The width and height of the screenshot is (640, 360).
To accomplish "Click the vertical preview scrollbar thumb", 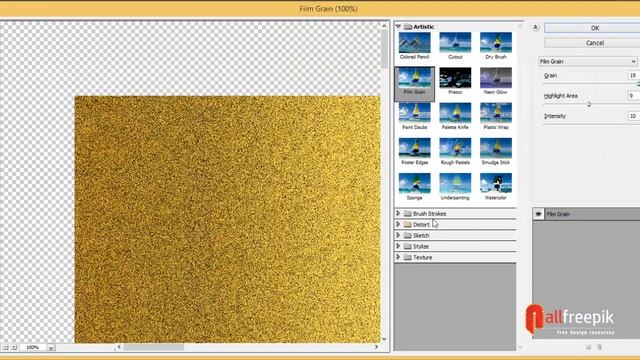I will coord(384,49).
